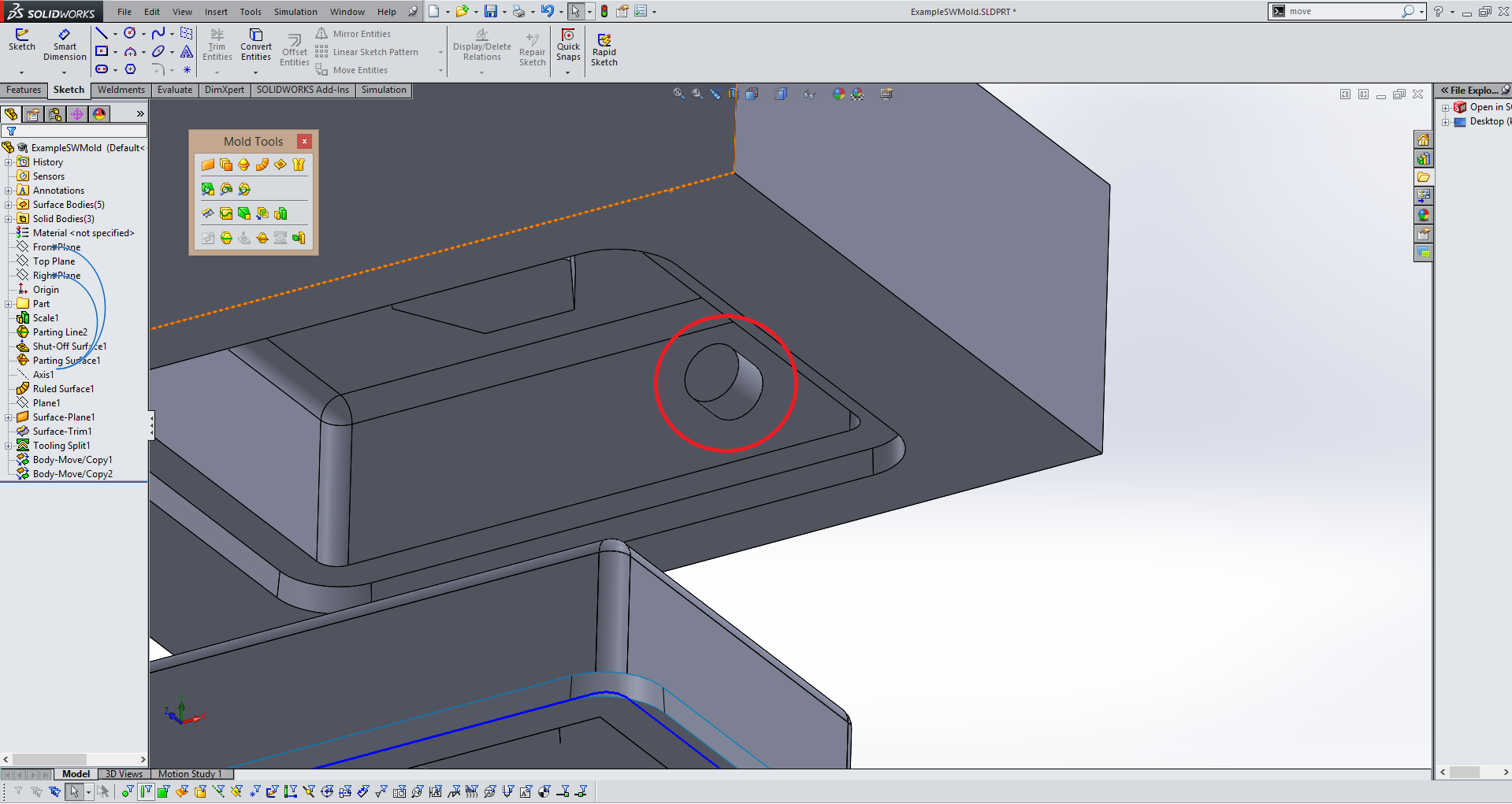Image resolution: width=1512 pixels, height=804 pixels.
Task: Select the Spline sketch tool
Action: (x=158, y=33)
